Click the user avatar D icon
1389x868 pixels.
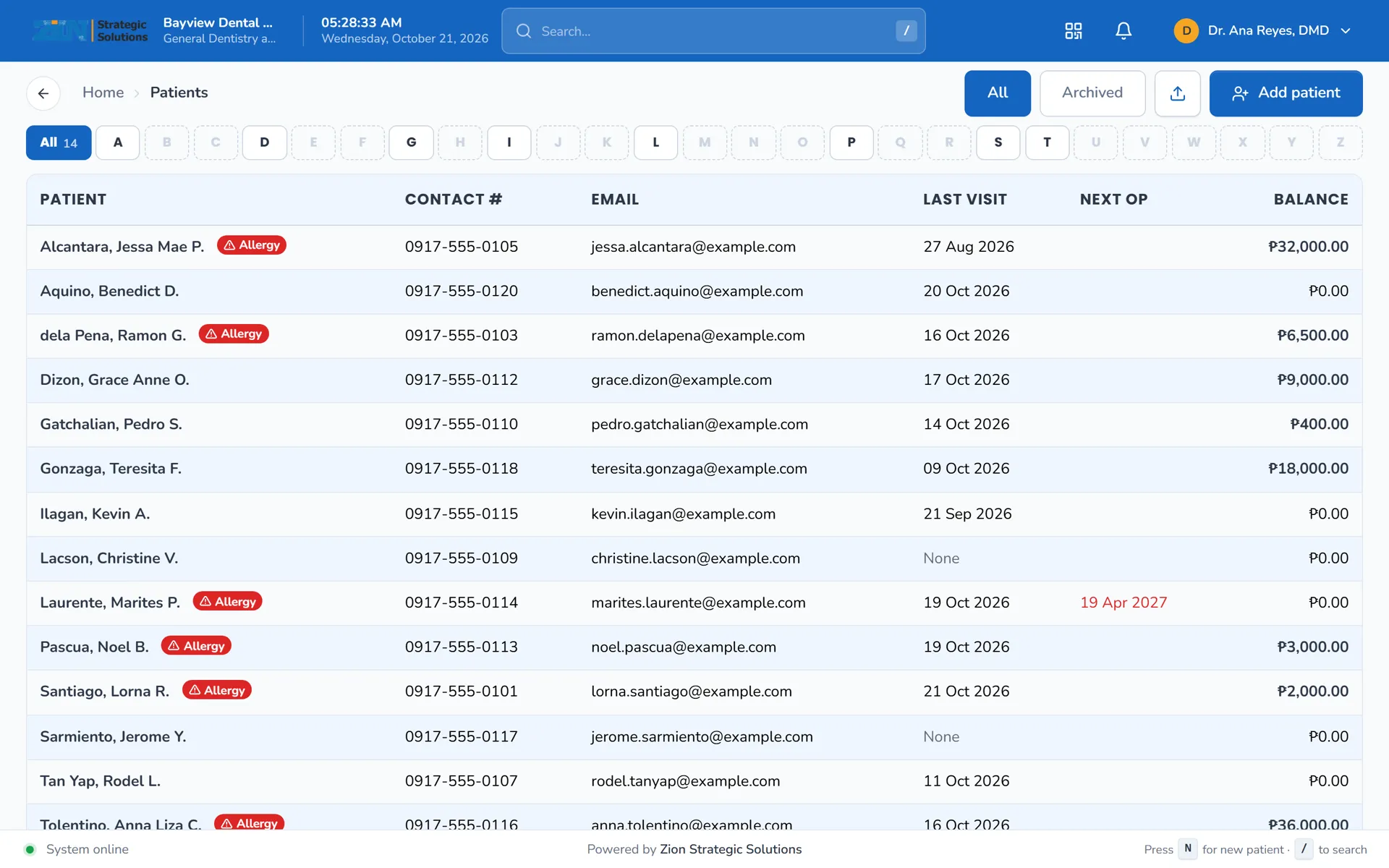pyautogui.click(x=1186, y=30)
